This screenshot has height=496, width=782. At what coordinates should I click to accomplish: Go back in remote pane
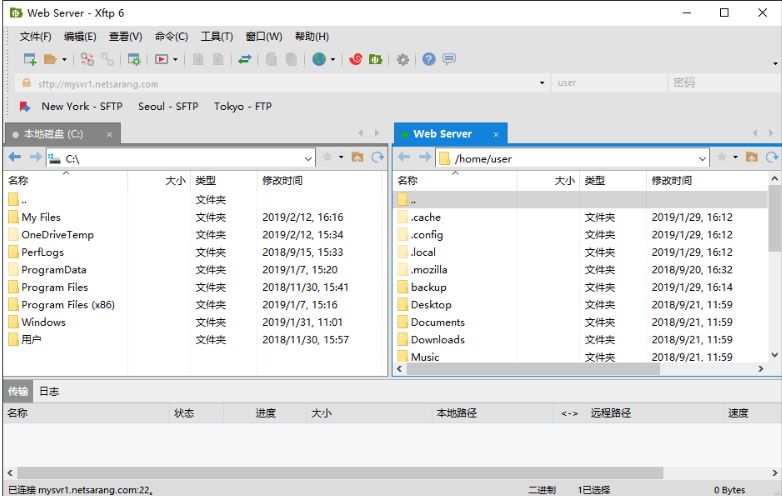click(404, 157)
